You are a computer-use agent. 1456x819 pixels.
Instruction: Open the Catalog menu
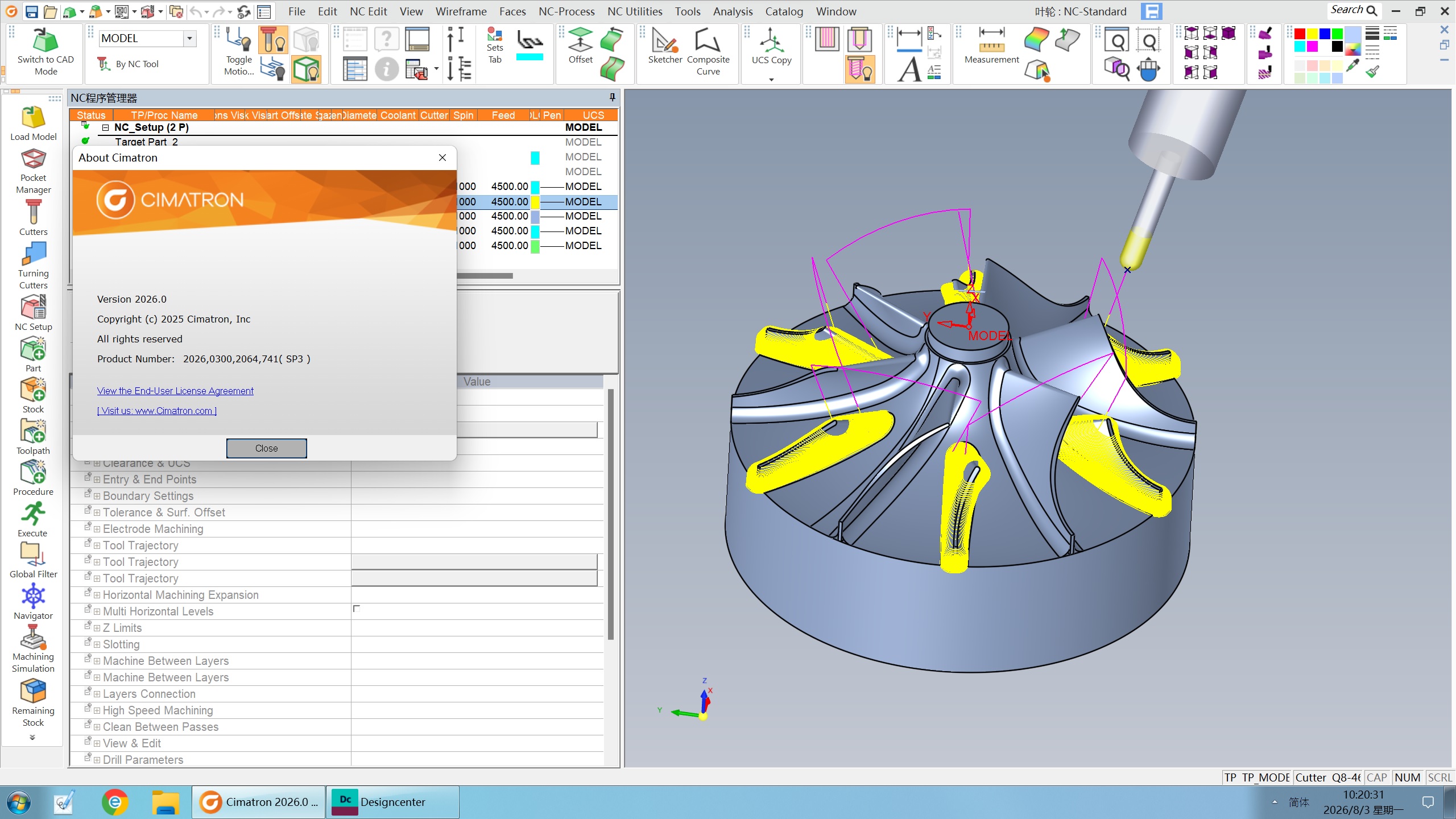pos(784,11)
